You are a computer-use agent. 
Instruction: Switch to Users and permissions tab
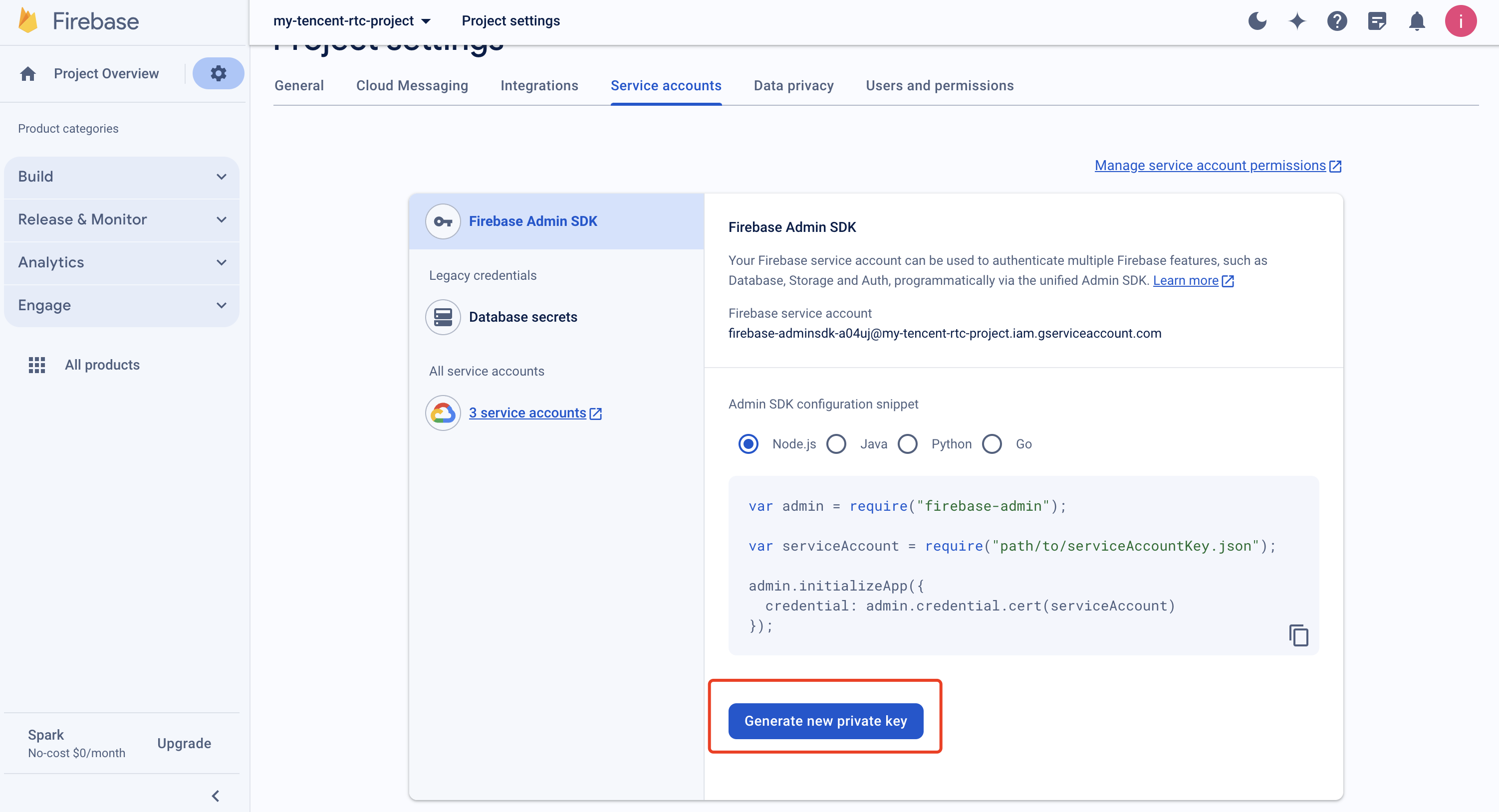[939, 85]
